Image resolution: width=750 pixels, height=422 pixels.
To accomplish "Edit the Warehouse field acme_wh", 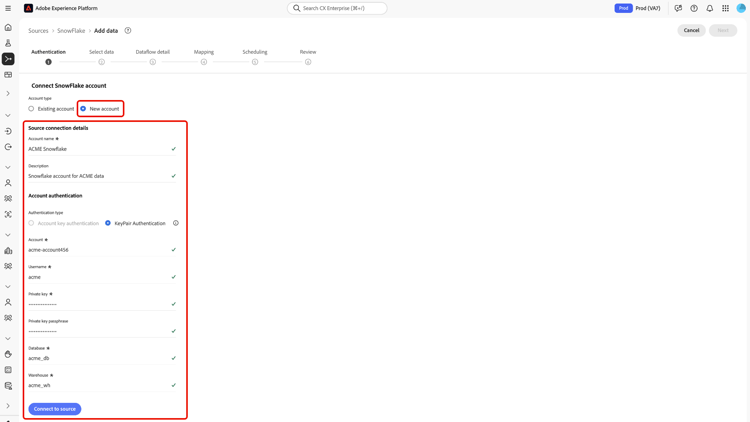I will (x=102, y=385).
